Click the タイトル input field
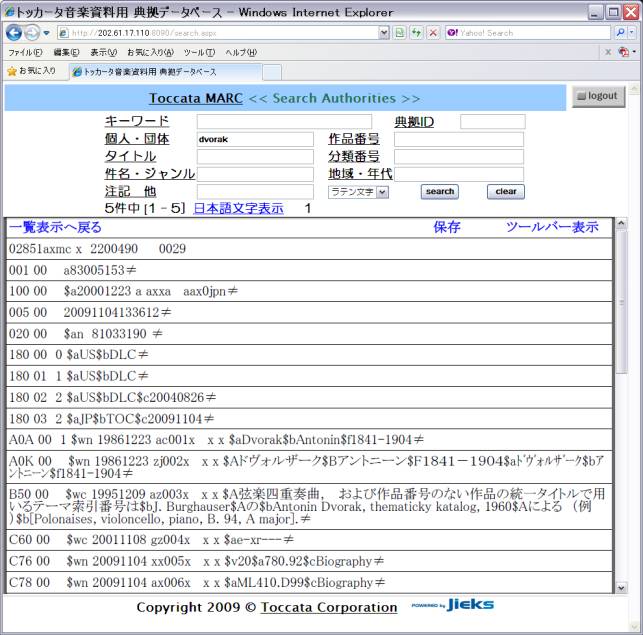This screenshot has height=635, width=643. pos(255,157)
